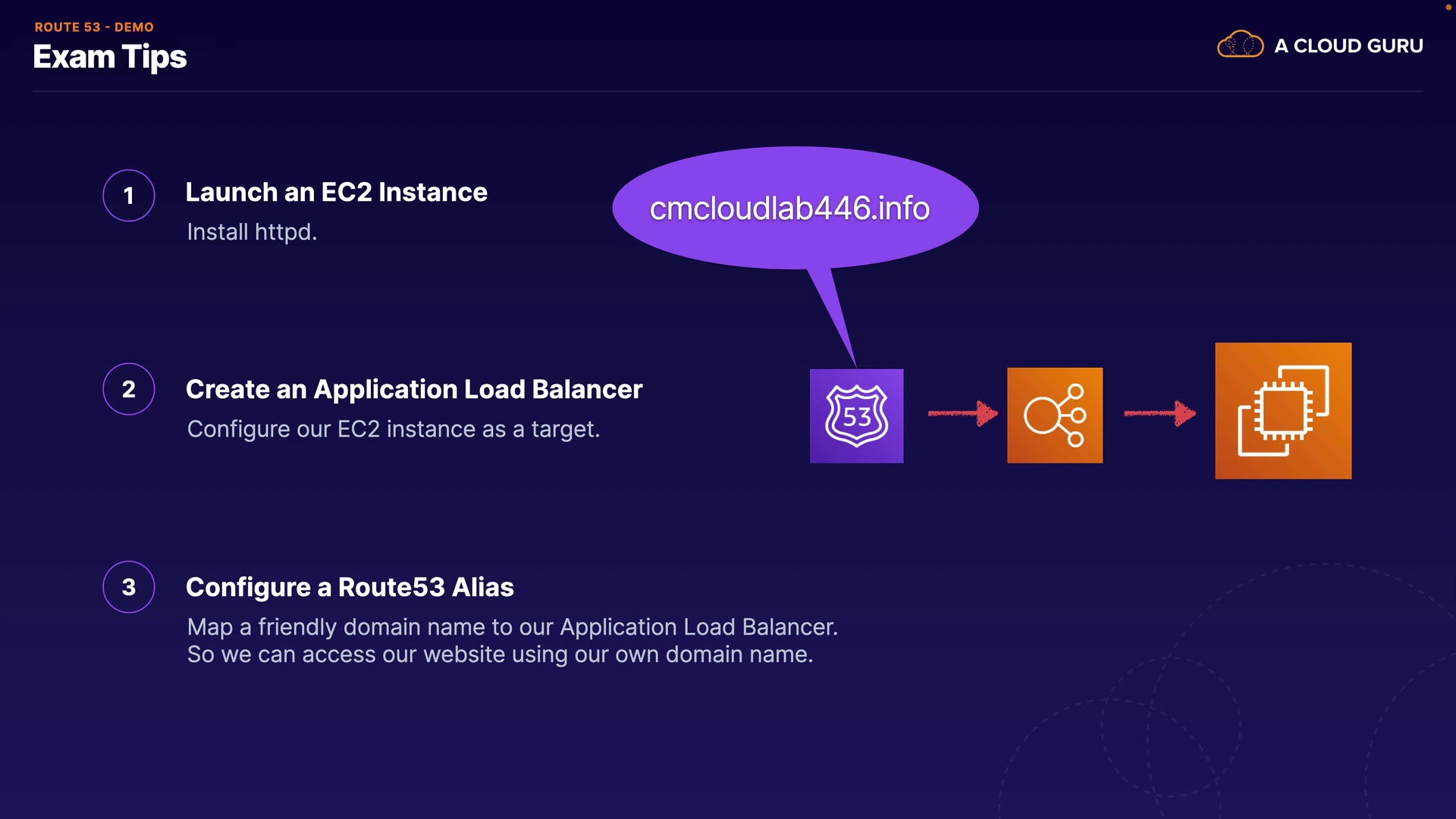Click the A CLOUD GURU brand text
Screen dimensions: 1456x819
(1348, 45)
